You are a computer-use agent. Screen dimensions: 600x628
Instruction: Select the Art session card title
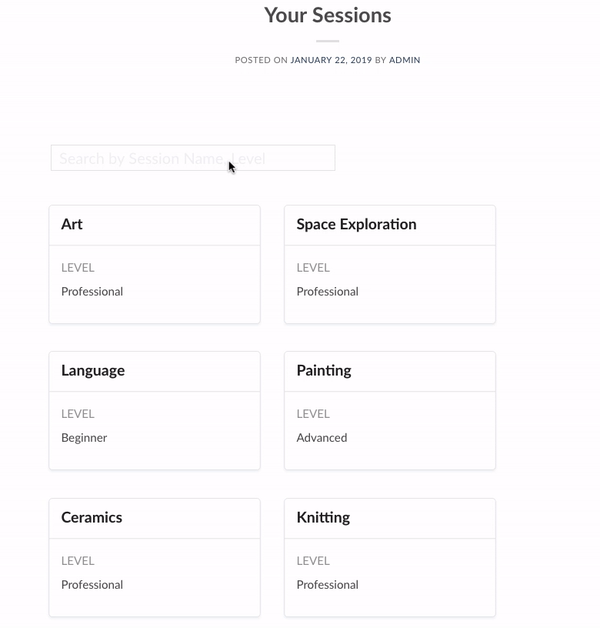pyautogui.click(x=72, y=224)
